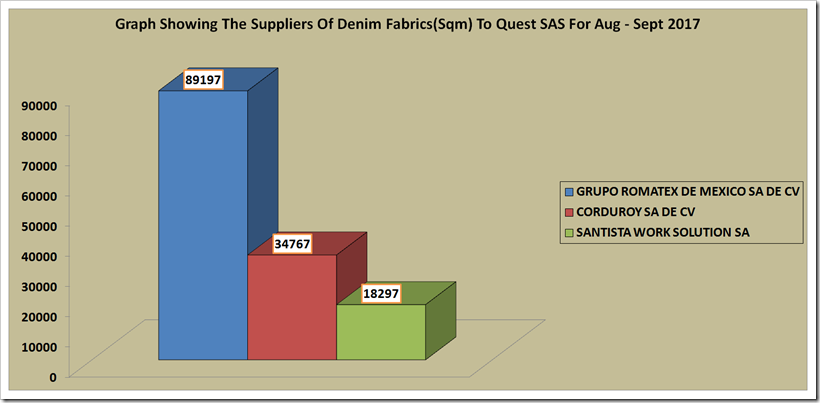Viewport: 820px width, 403px height.
Task: Click the 34767 data label
Action: [x=292, y=243]
